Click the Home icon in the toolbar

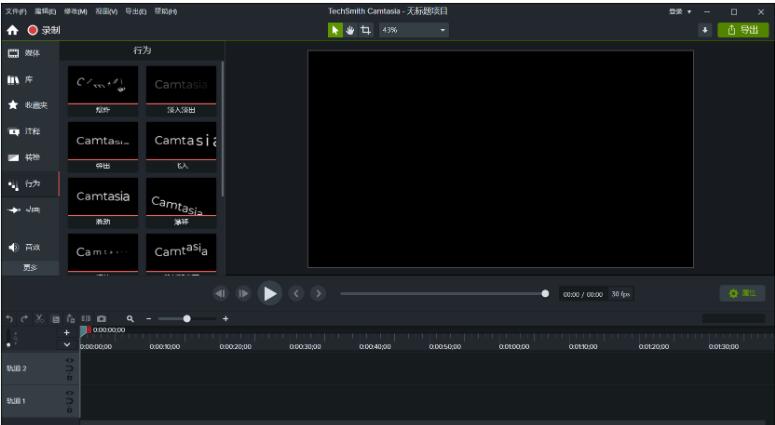click(x=13, y=30)
